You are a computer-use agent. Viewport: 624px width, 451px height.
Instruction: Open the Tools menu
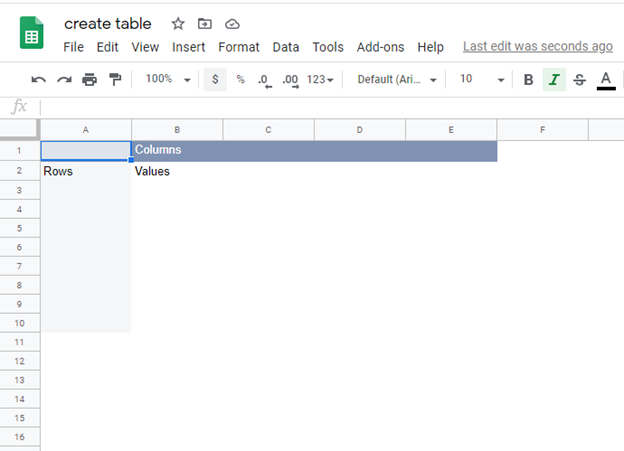[x=328, y=47]
